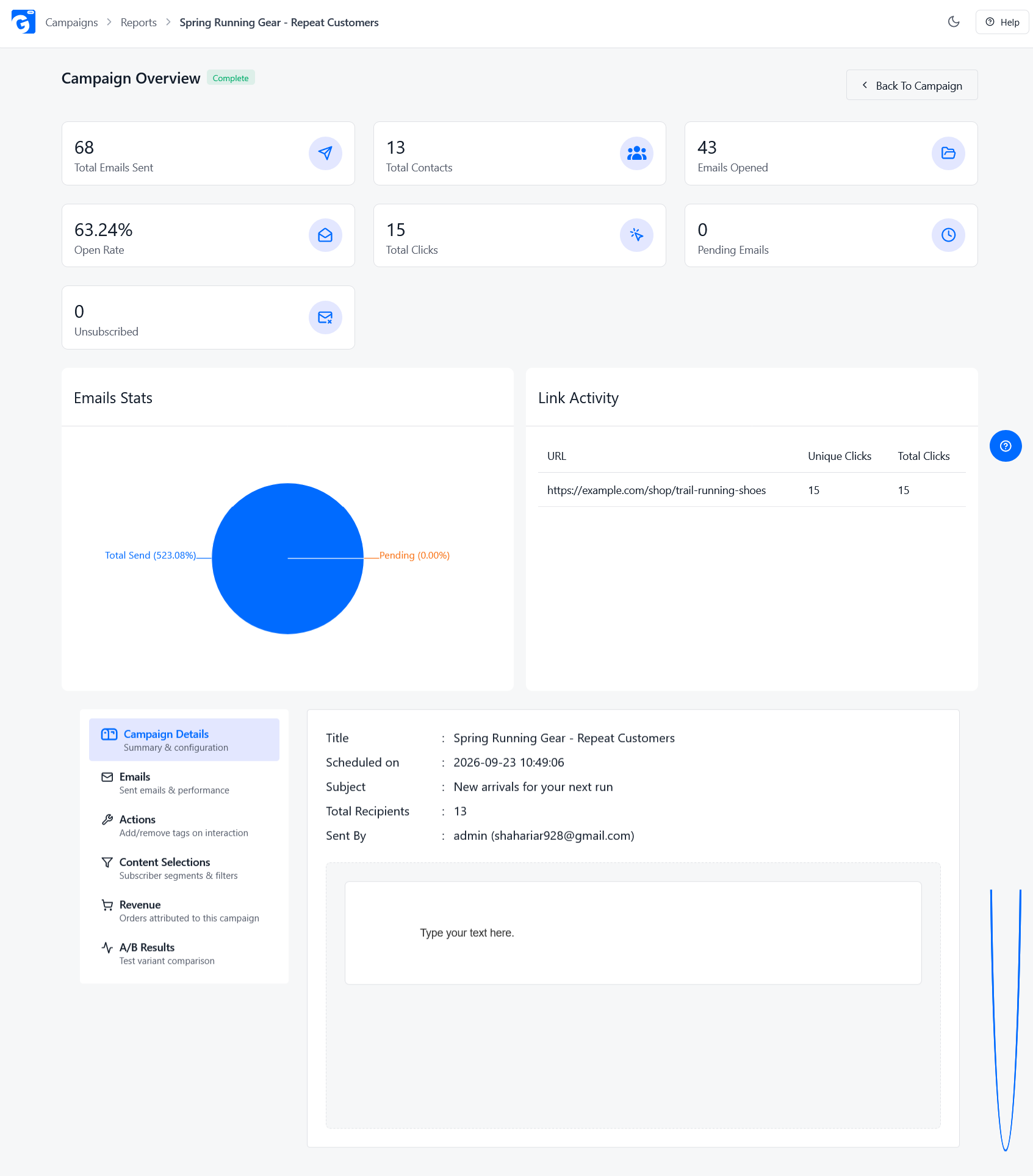Viewport: 1033px width, 1176px height.
Task: Click the 63.24% open rate value
Action: tap(103, 230)
